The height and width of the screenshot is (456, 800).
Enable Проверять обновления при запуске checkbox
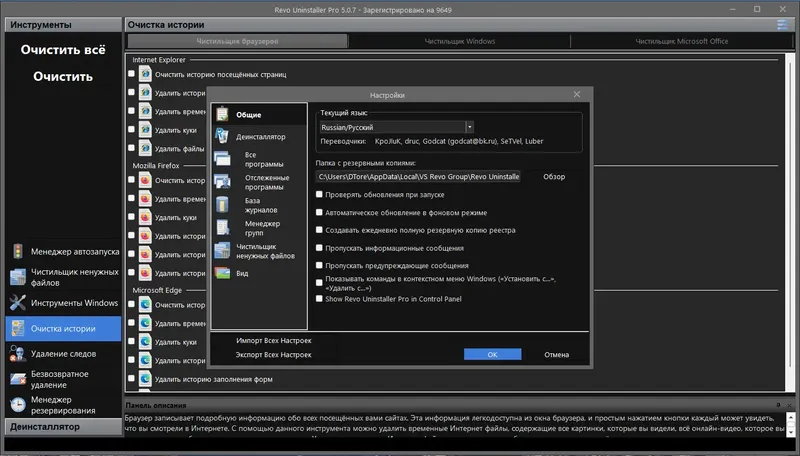click(319, 194)
